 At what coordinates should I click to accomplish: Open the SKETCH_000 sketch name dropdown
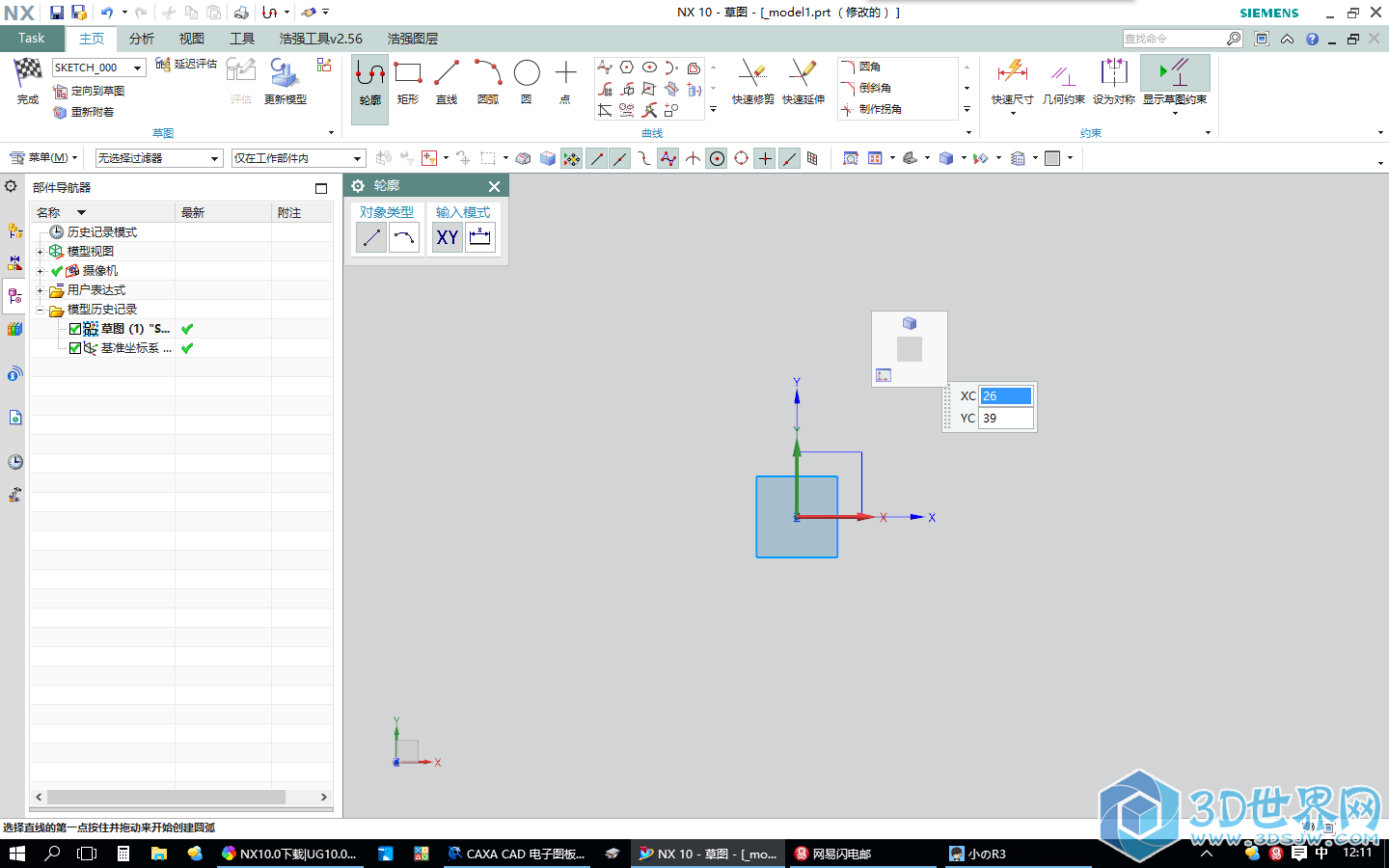(138, 68)
